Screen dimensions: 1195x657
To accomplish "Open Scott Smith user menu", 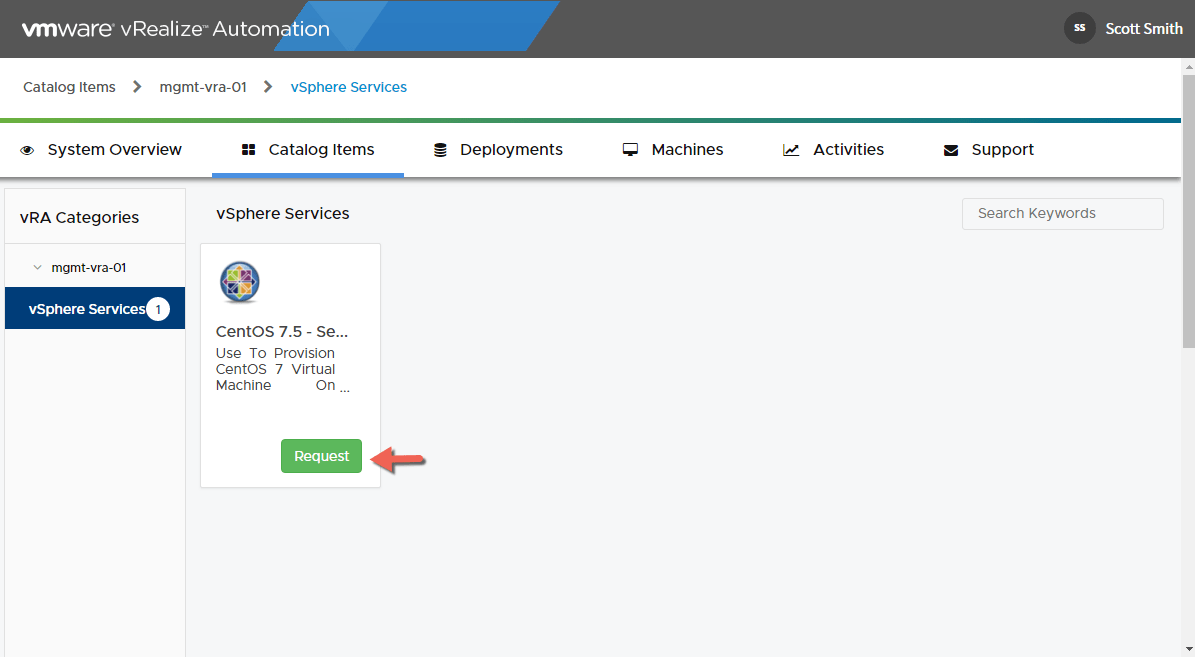I will [x=1143, y=29].
